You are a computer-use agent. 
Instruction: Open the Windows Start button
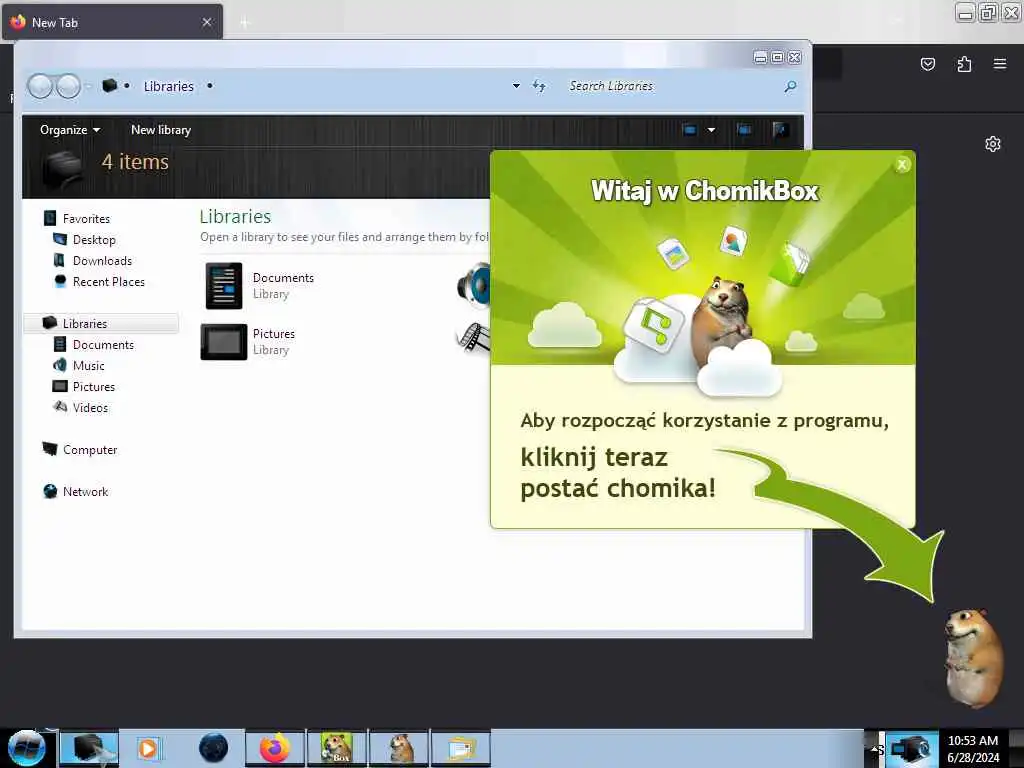coord(26,748)
